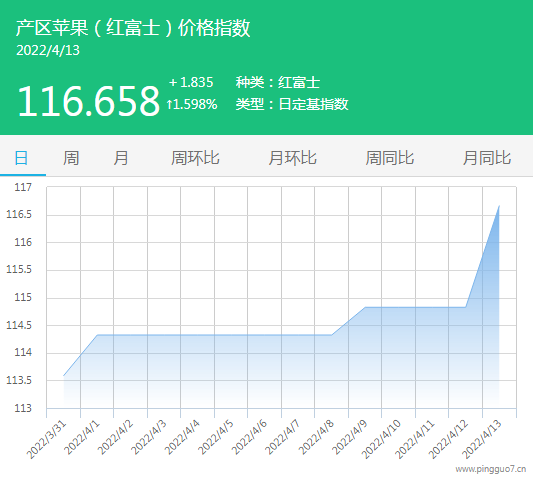
Task: Open the 月 monthly tab
Action: point(121,158)
